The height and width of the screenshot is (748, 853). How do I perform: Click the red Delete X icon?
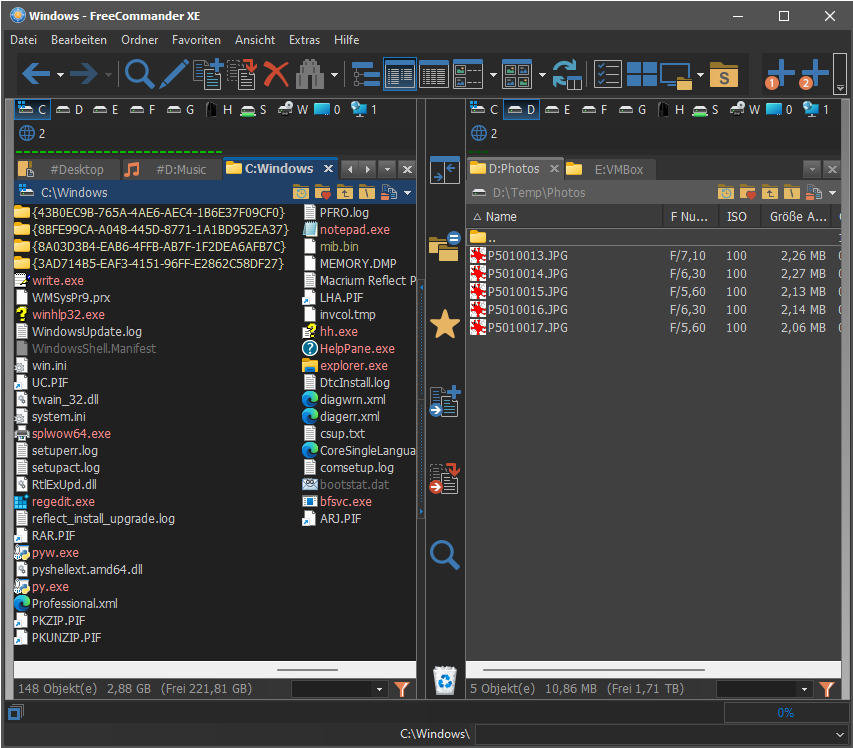tap(276, 74)
